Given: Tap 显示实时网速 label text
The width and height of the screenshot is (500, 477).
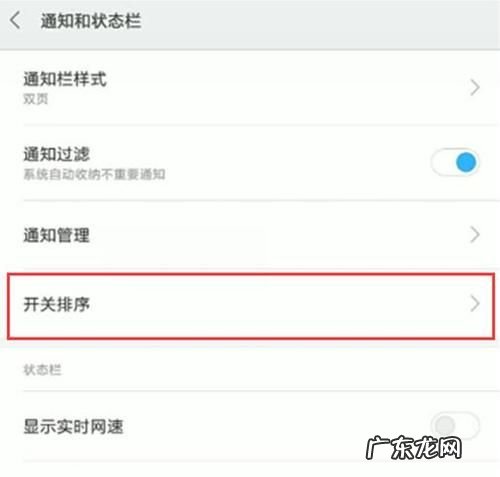Looking at the screenshot, I should pos(73,426).
